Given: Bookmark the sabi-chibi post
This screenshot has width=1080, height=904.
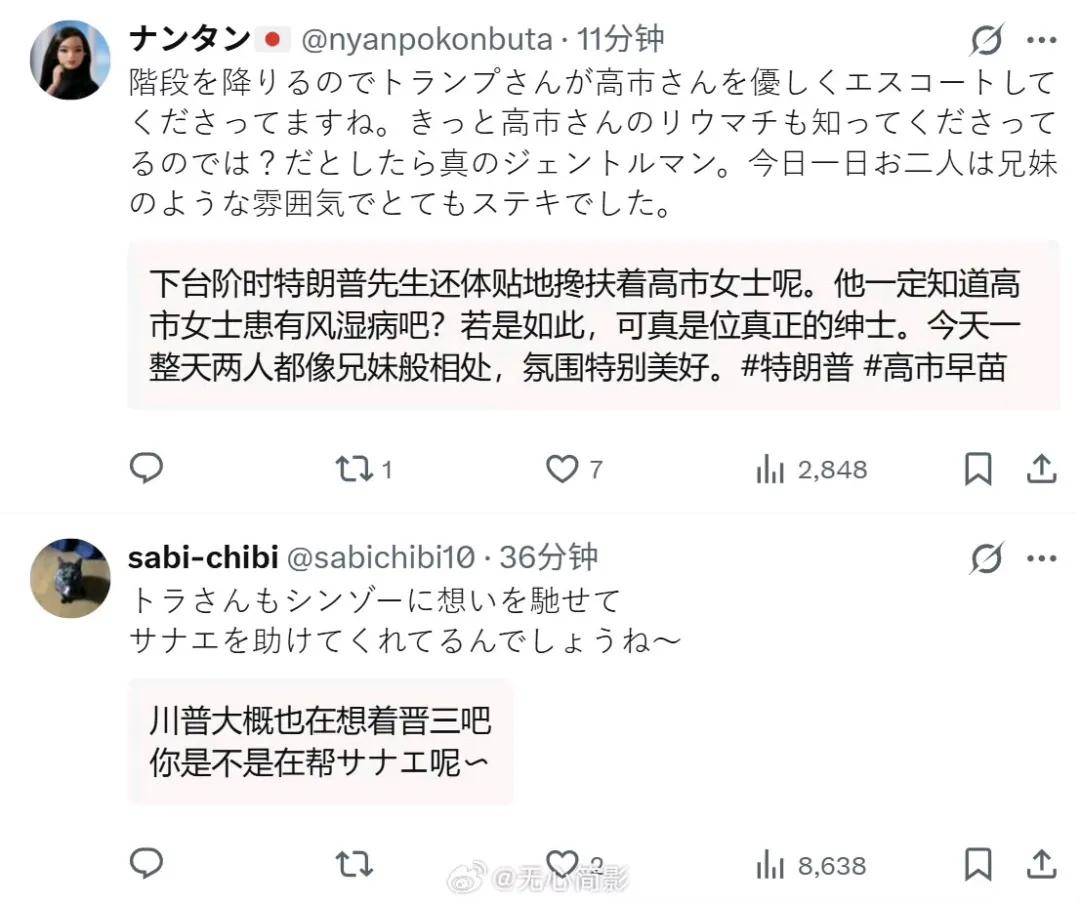Looking at the screenshot, I should 977,863.
